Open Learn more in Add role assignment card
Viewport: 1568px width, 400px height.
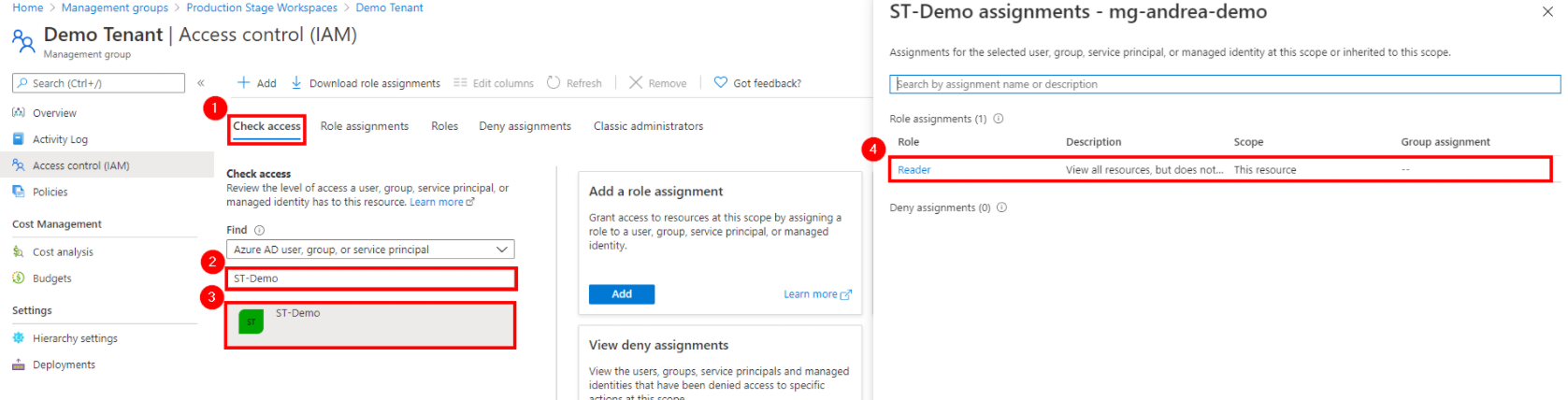coord(817,294)
